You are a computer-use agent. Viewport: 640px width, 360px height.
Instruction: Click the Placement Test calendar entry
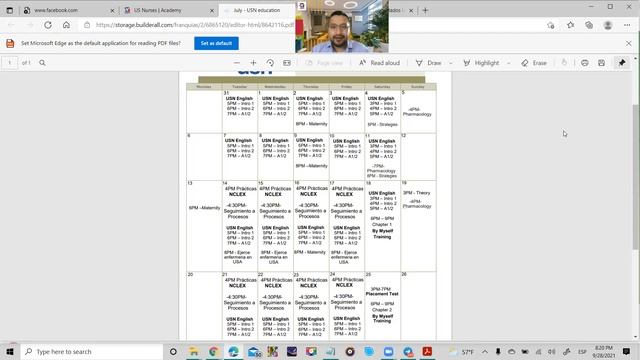click(382, 293)
